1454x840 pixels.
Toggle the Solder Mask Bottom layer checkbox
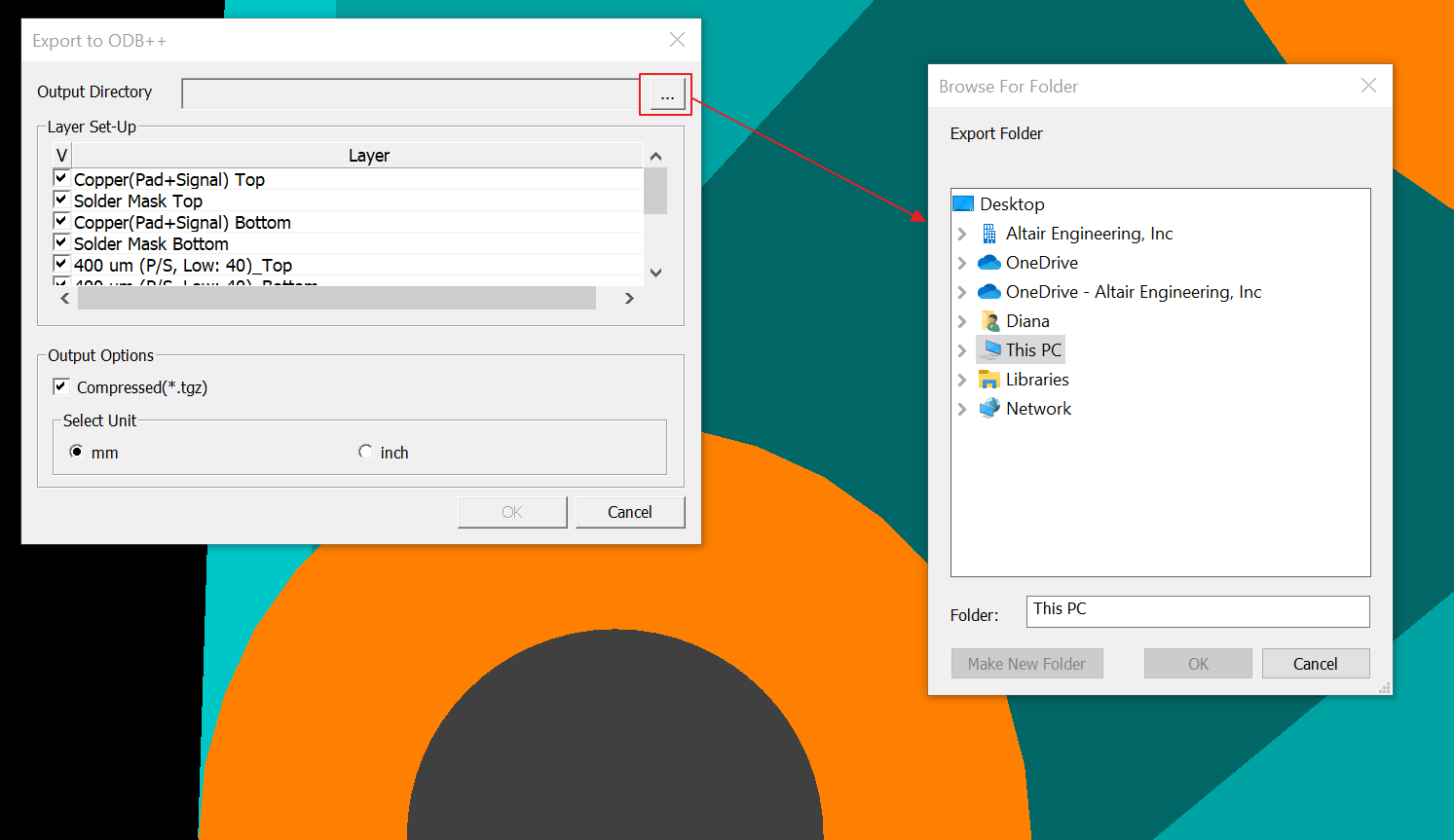[61, 243]
